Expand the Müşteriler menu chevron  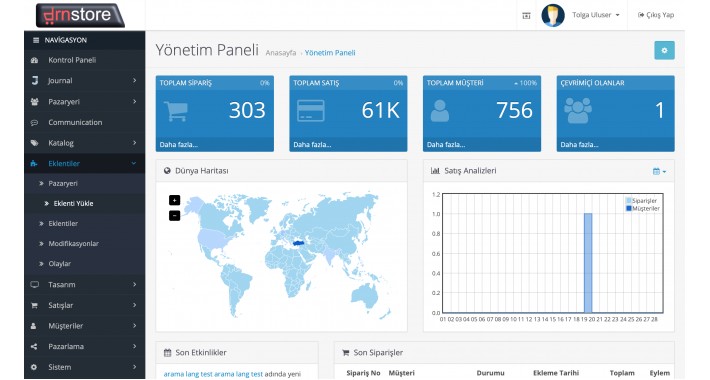(x=134, y=326)
